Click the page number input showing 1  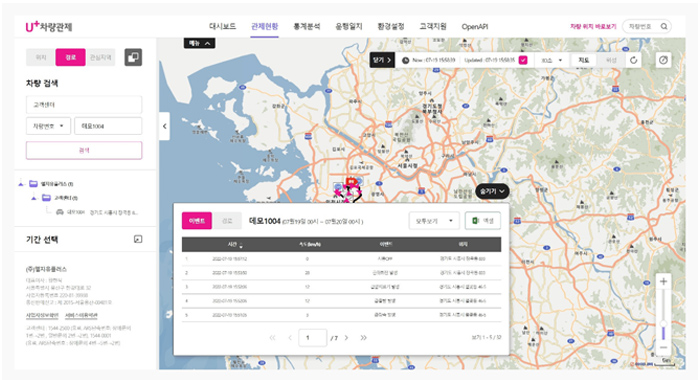(x=312, y=338)
